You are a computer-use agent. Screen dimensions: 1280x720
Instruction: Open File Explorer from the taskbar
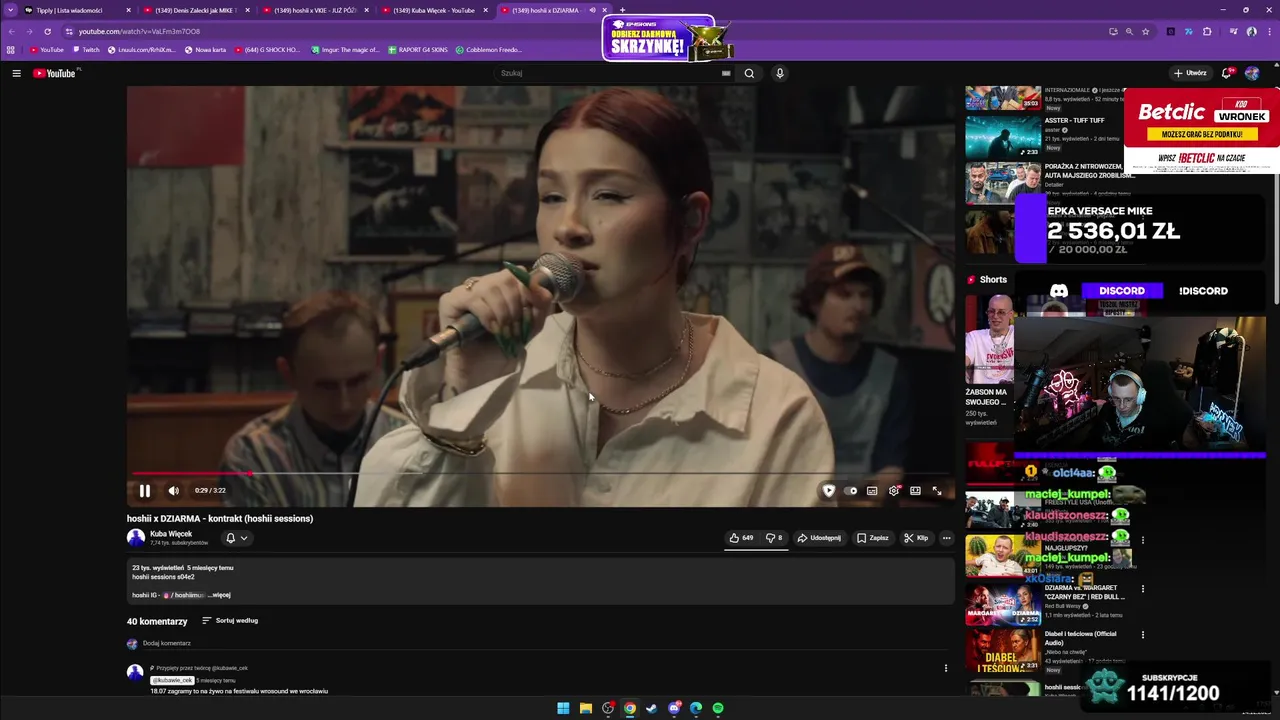[x=586, y=708]
